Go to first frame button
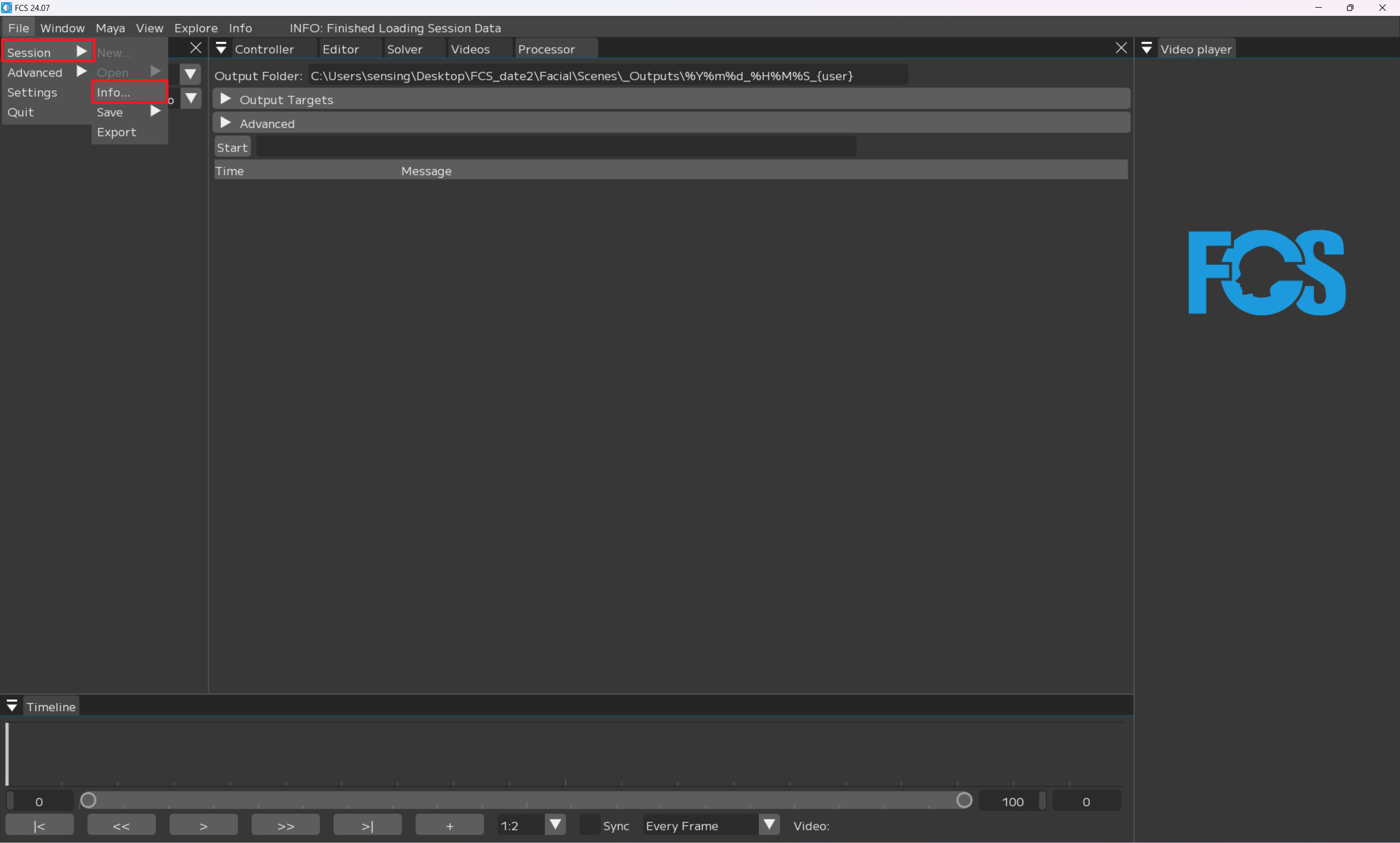This screenshot has height=843, width=1400. (x=39, y=825)
